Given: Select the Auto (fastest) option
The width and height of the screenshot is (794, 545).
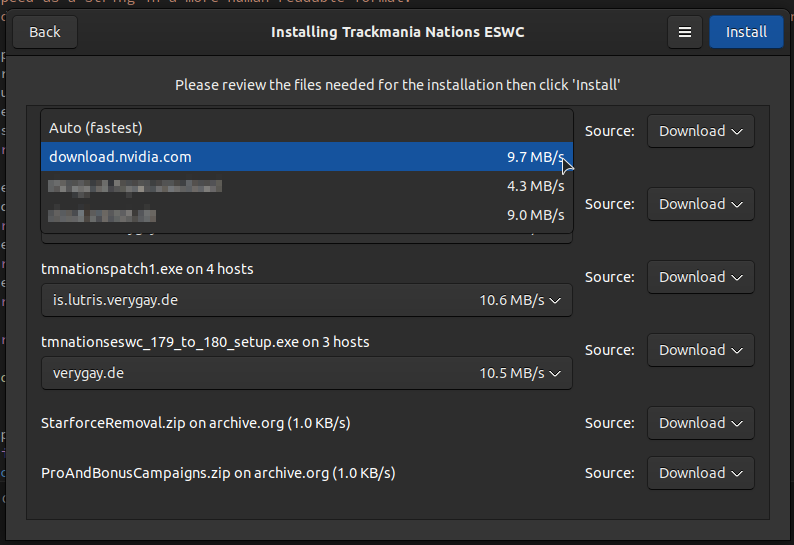Looking at the screenshot, I should pos(307,128).
